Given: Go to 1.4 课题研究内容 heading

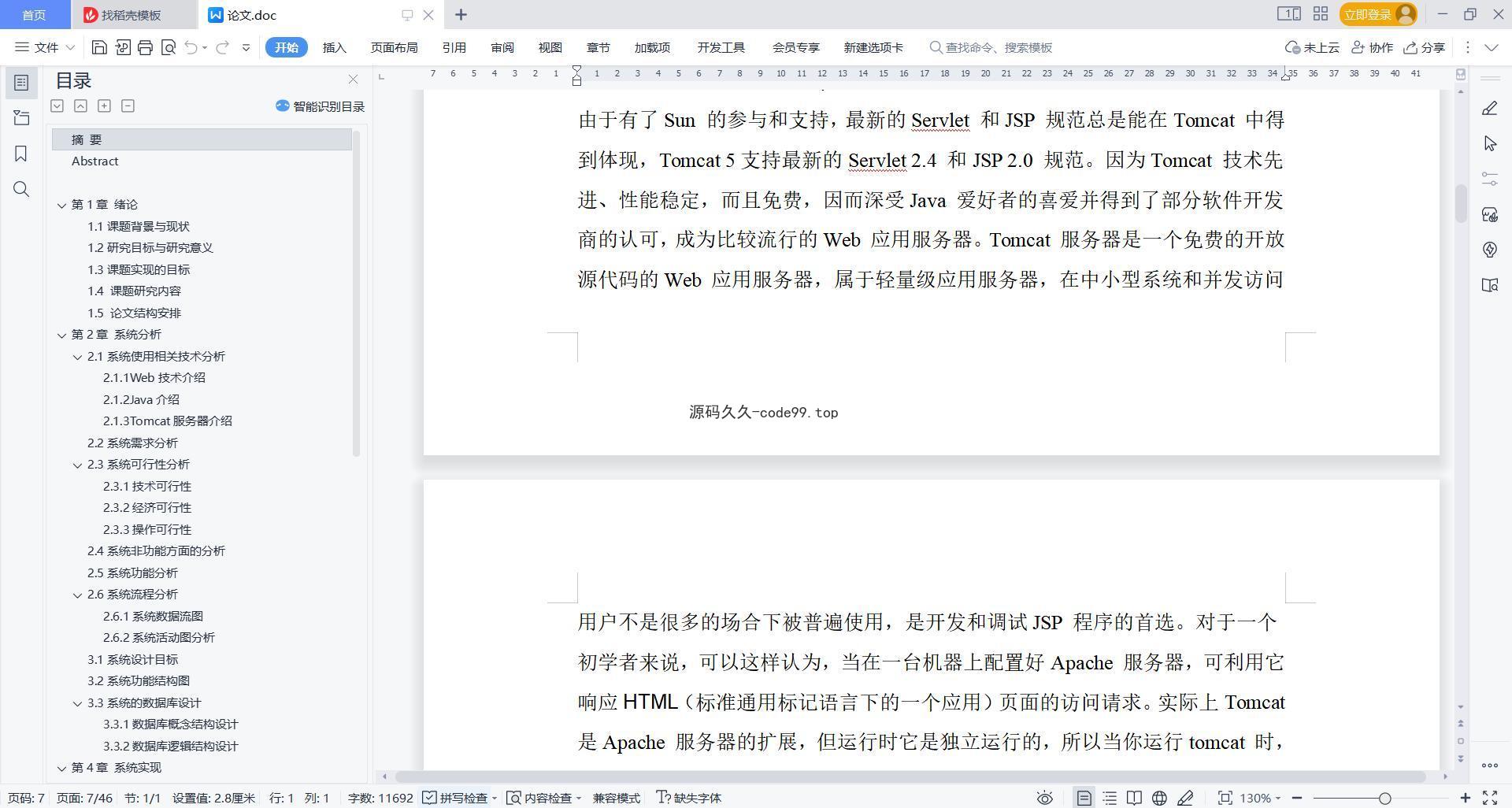Looking at the screenshot, I should click(x=134, y=291).
